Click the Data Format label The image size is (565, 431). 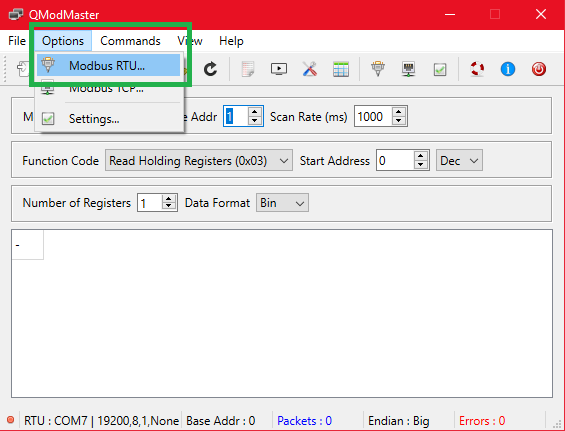[x=217, y=203]
